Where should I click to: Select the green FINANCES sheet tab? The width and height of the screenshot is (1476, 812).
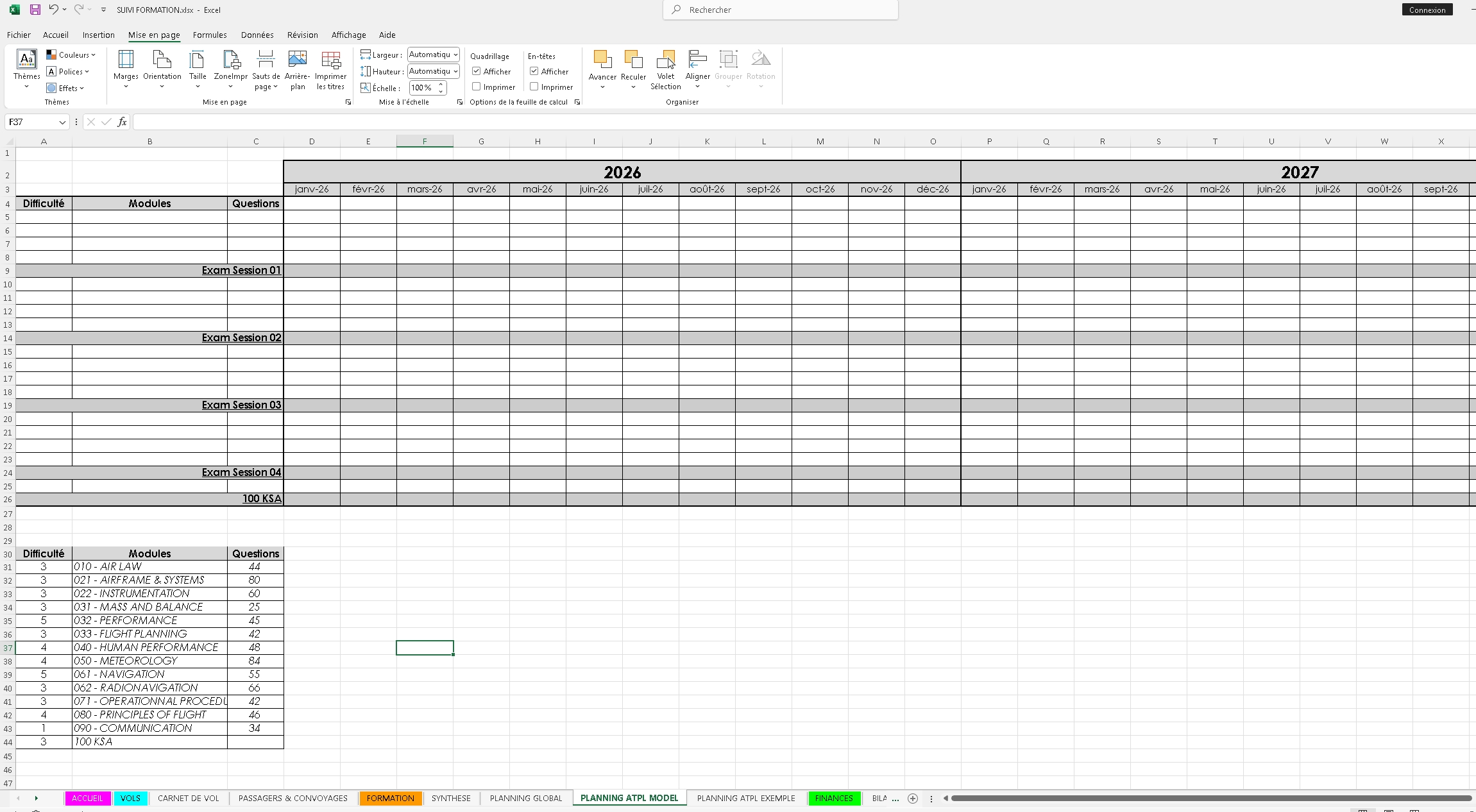click(x=834, y=799)
